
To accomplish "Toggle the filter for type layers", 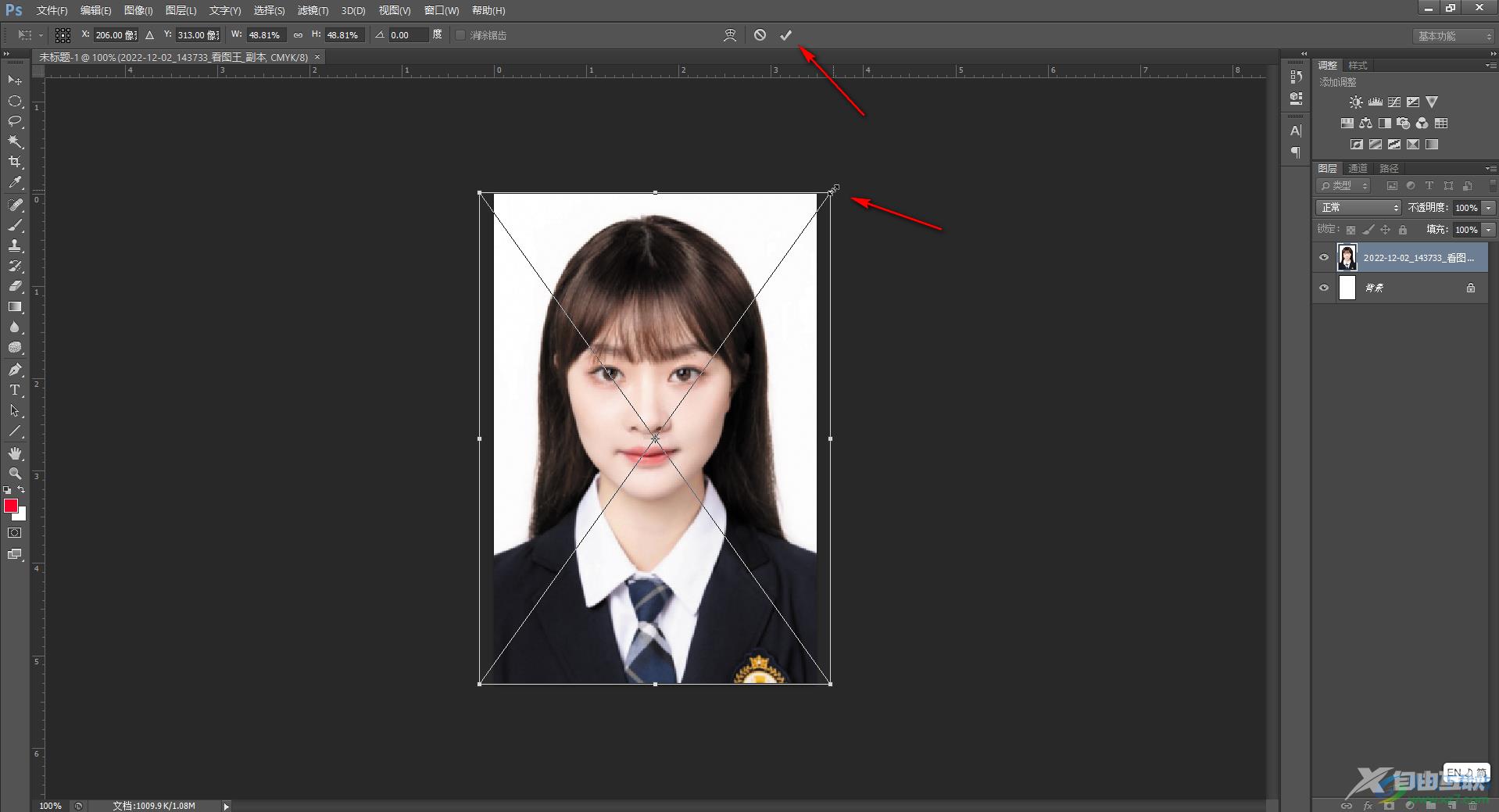I will 1429,186.
